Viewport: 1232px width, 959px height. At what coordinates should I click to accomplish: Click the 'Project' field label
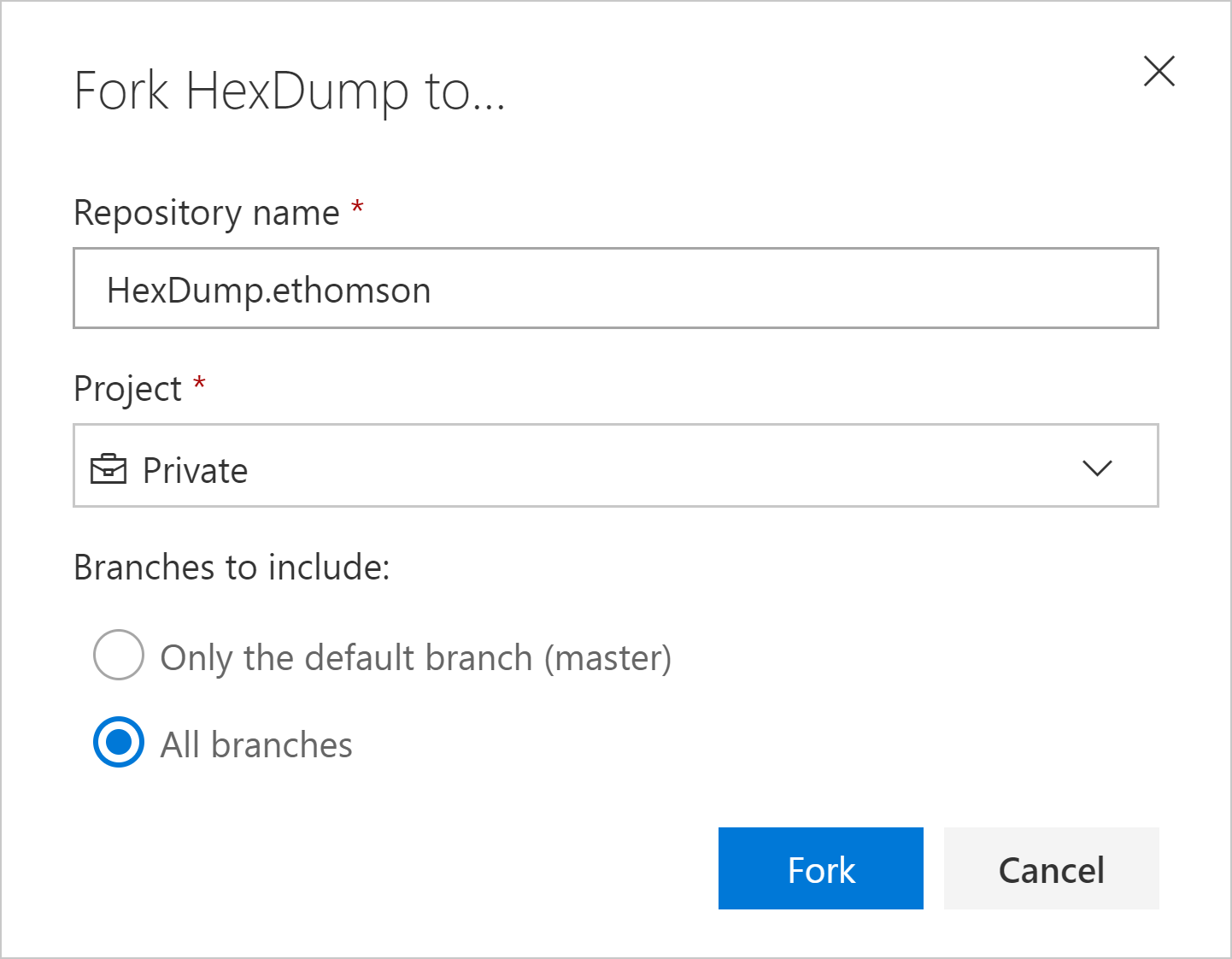pyautogui.click(x=127, y=389)
